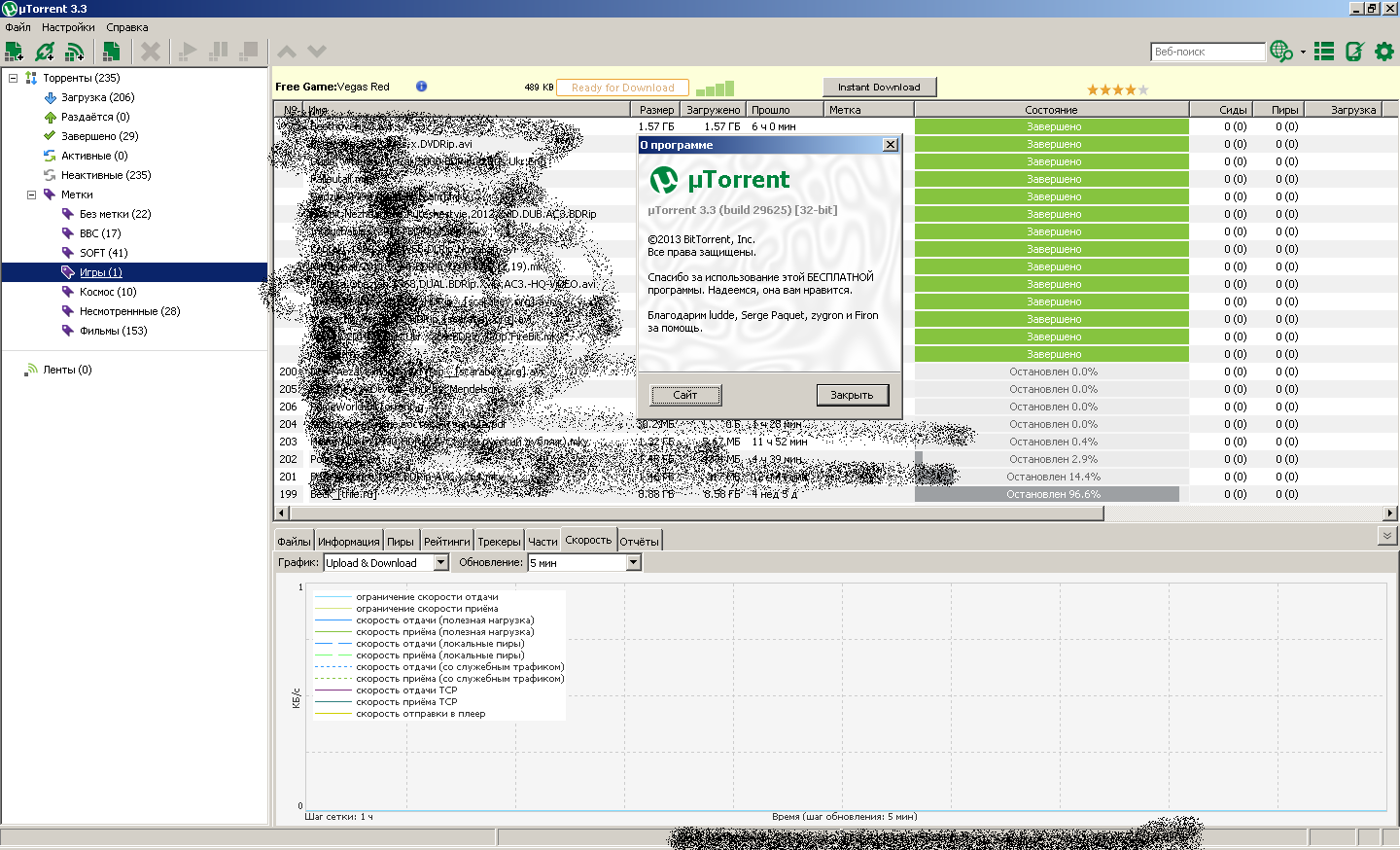Screen dimensions: 1400x850
Task: Collapse the Метки tree node
Action: [31, 195]
